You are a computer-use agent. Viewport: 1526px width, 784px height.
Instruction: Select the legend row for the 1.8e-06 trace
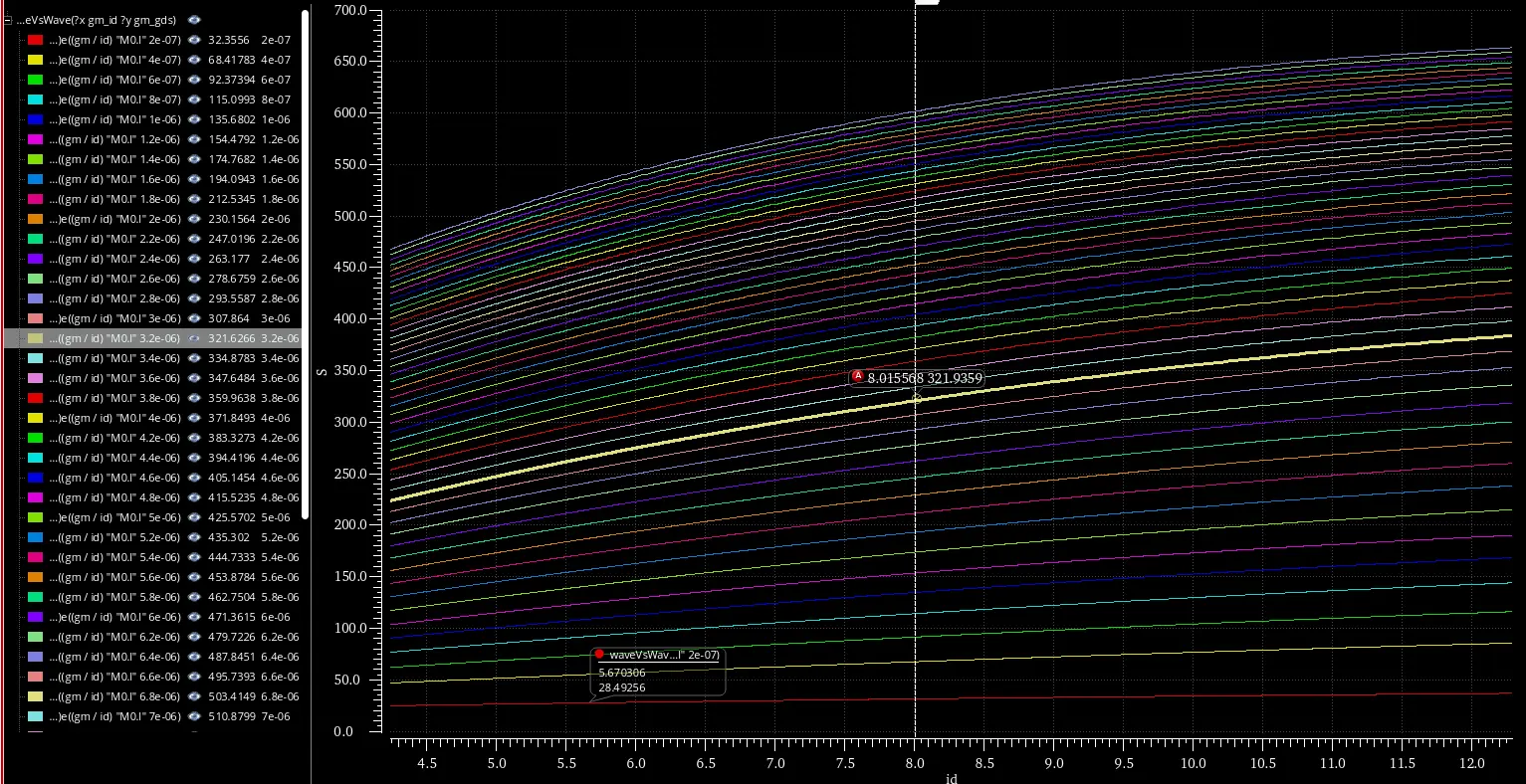tap(151, 199)
